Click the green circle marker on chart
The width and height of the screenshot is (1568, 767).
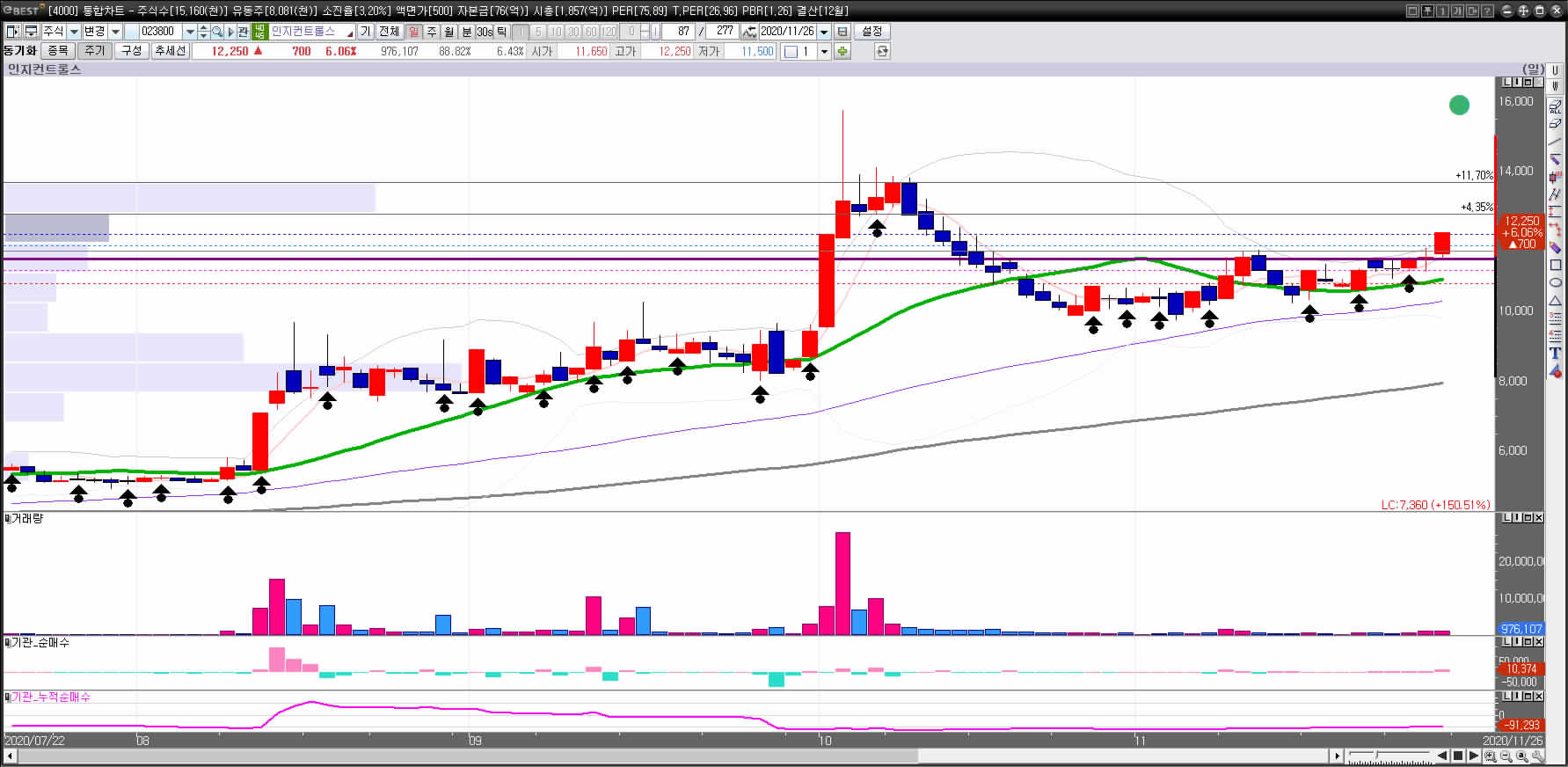point(1459,106)
